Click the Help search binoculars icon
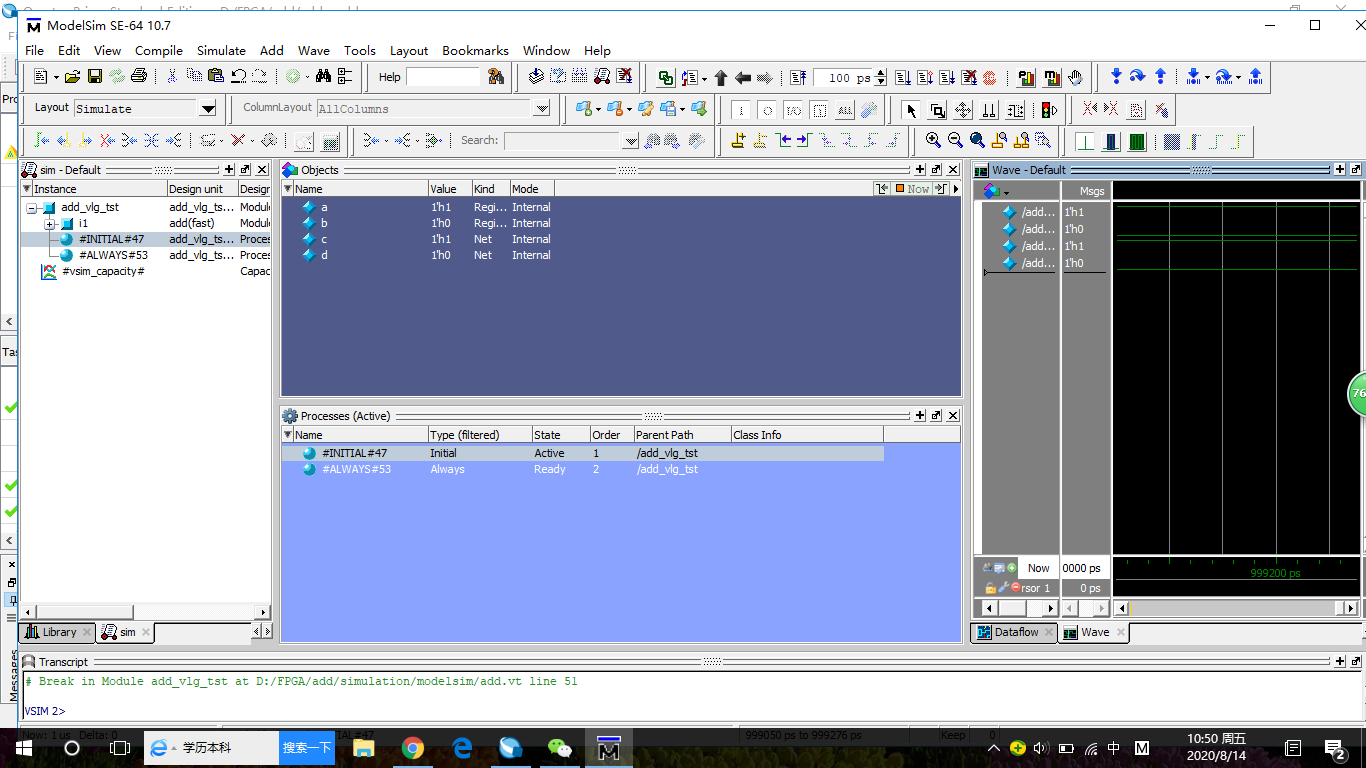 pos(496,77)
